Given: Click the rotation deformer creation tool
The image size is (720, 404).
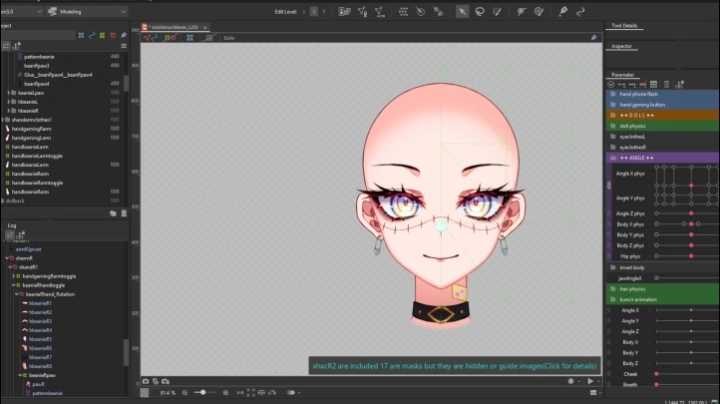Looking at the screenshot, I should 420,12.
